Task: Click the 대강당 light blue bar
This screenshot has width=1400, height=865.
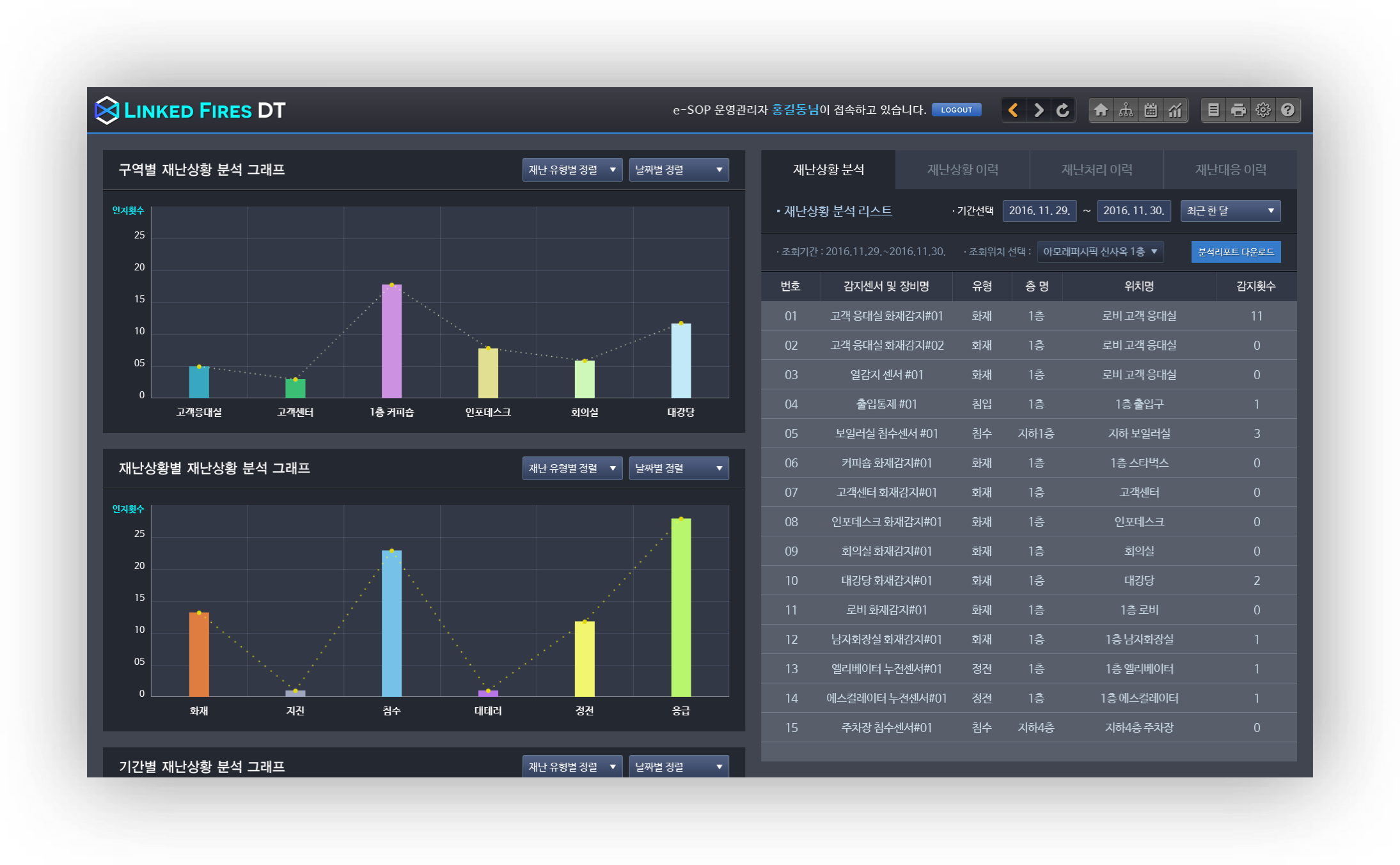Action: [680, 361]
